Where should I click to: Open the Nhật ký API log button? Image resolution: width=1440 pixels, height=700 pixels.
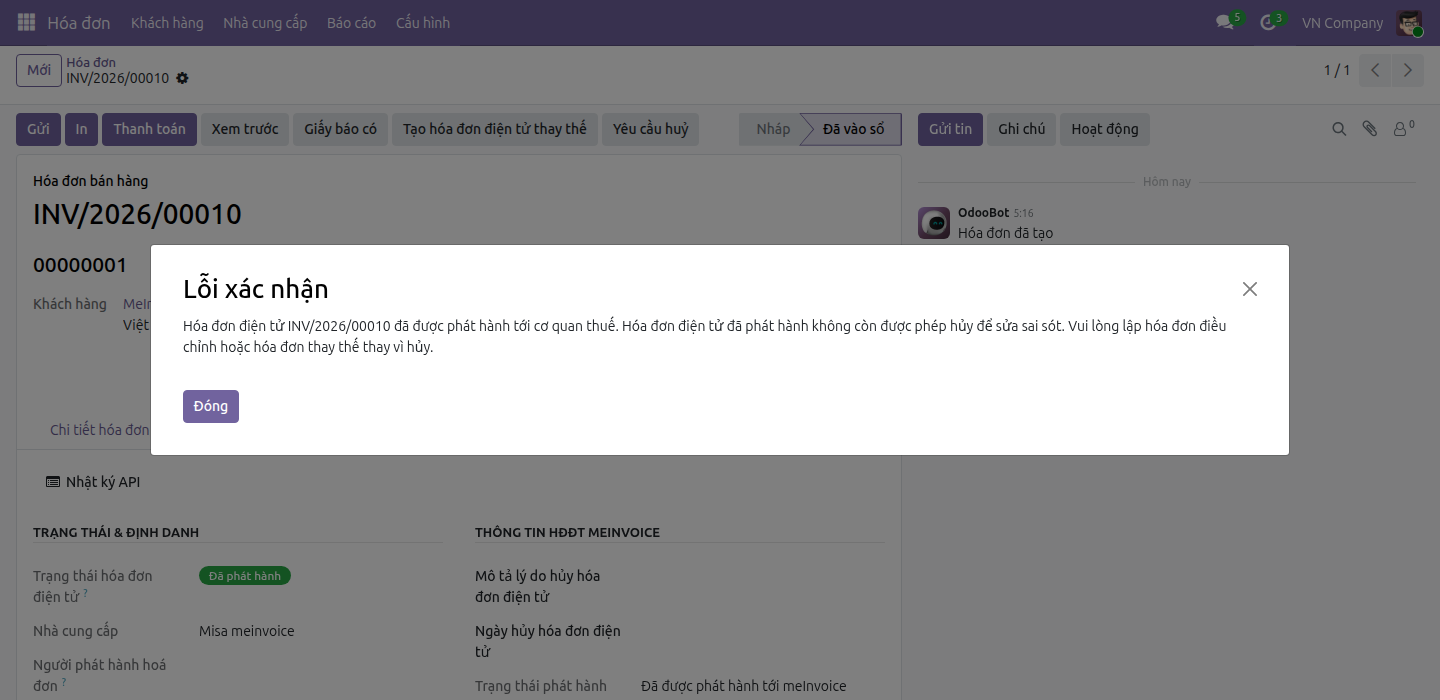[x=93, y=482]
